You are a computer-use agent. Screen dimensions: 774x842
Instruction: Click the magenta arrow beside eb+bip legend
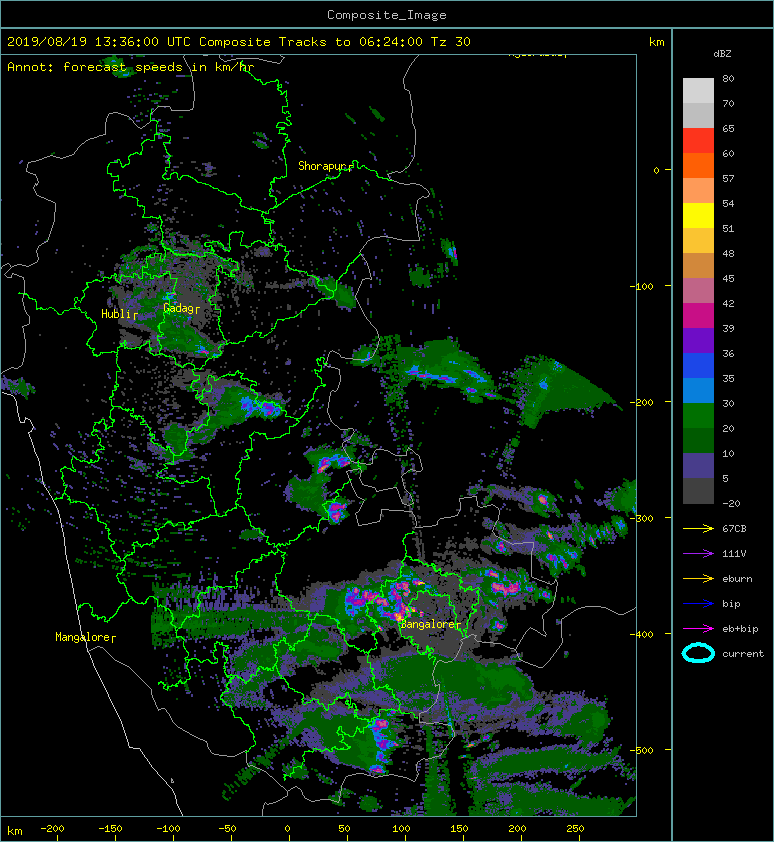click(698, 629)
